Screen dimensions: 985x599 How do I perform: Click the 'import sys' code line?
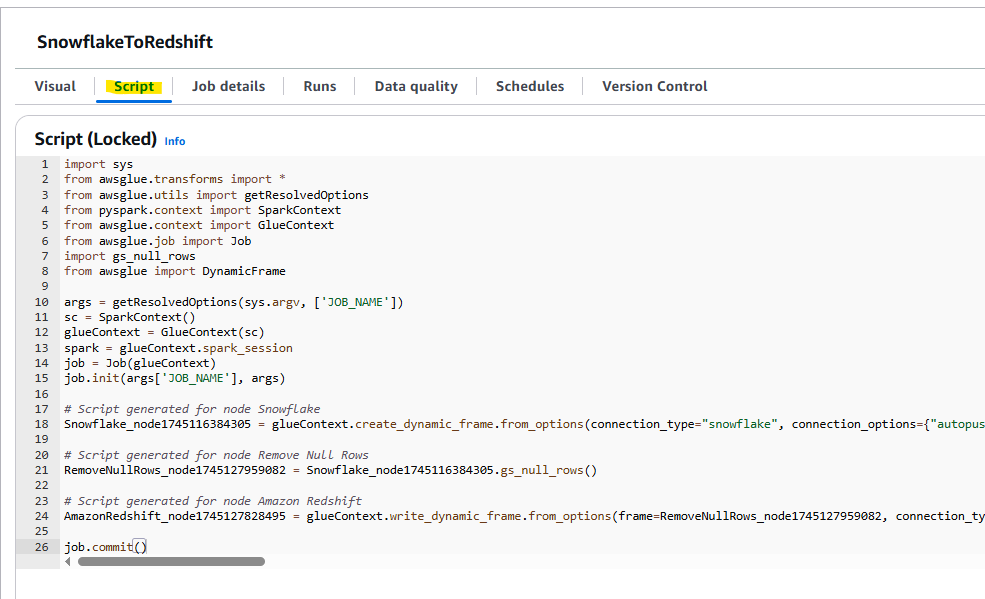tap(99, 164)
